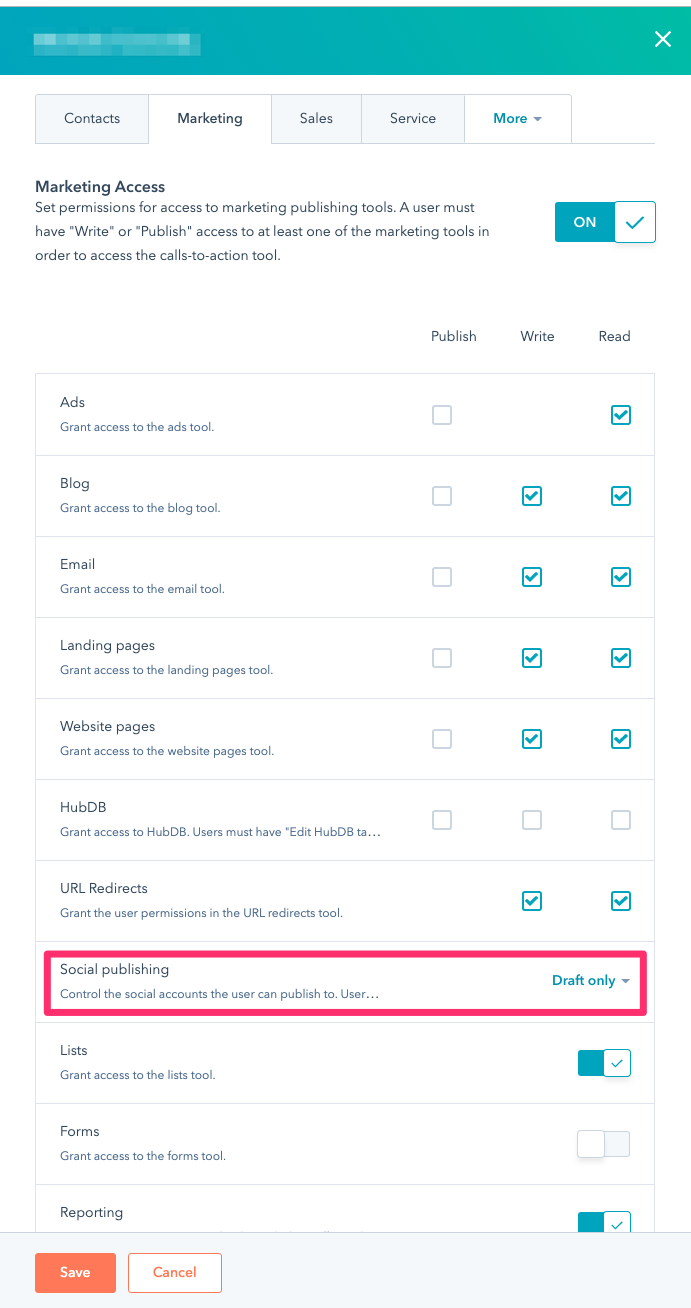Click the Cancel button
The image size is (691, 1308).
pos(174,1273)
